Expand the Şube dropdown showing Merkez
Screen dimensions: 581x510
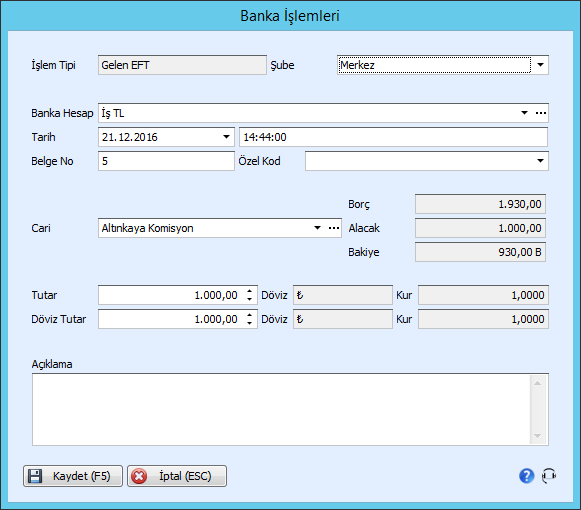(x=540, y=65)
